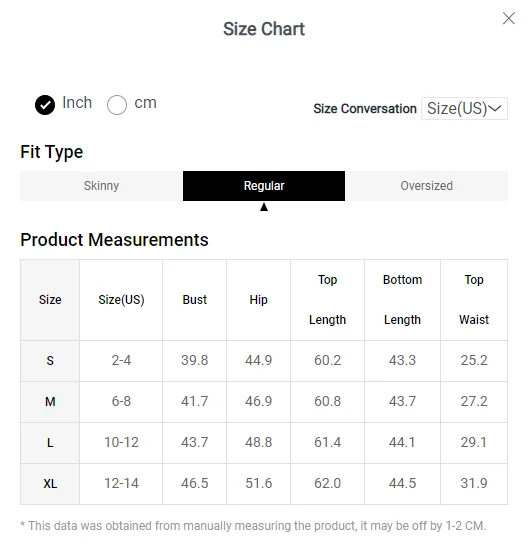528x551 pixels.
Task: Click the Bust column header
Action: (x=195, y=300)
